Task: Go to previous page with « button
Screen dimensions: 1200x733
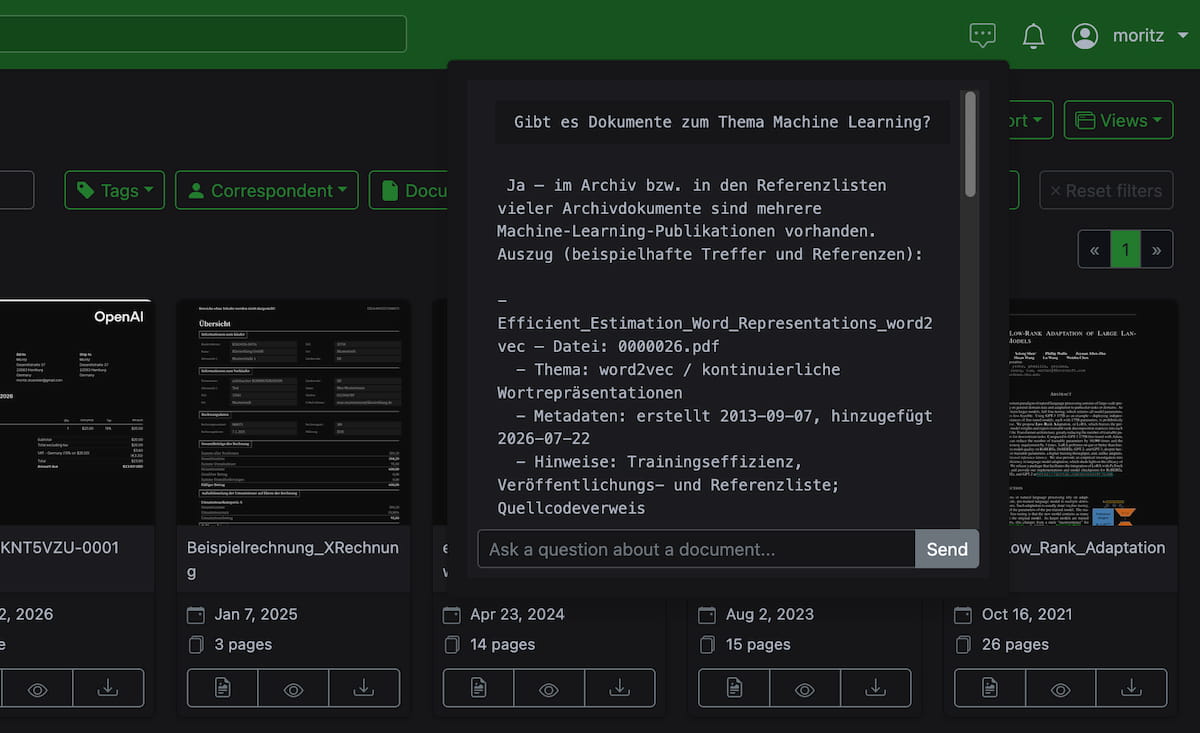Action: point(1095,249)
